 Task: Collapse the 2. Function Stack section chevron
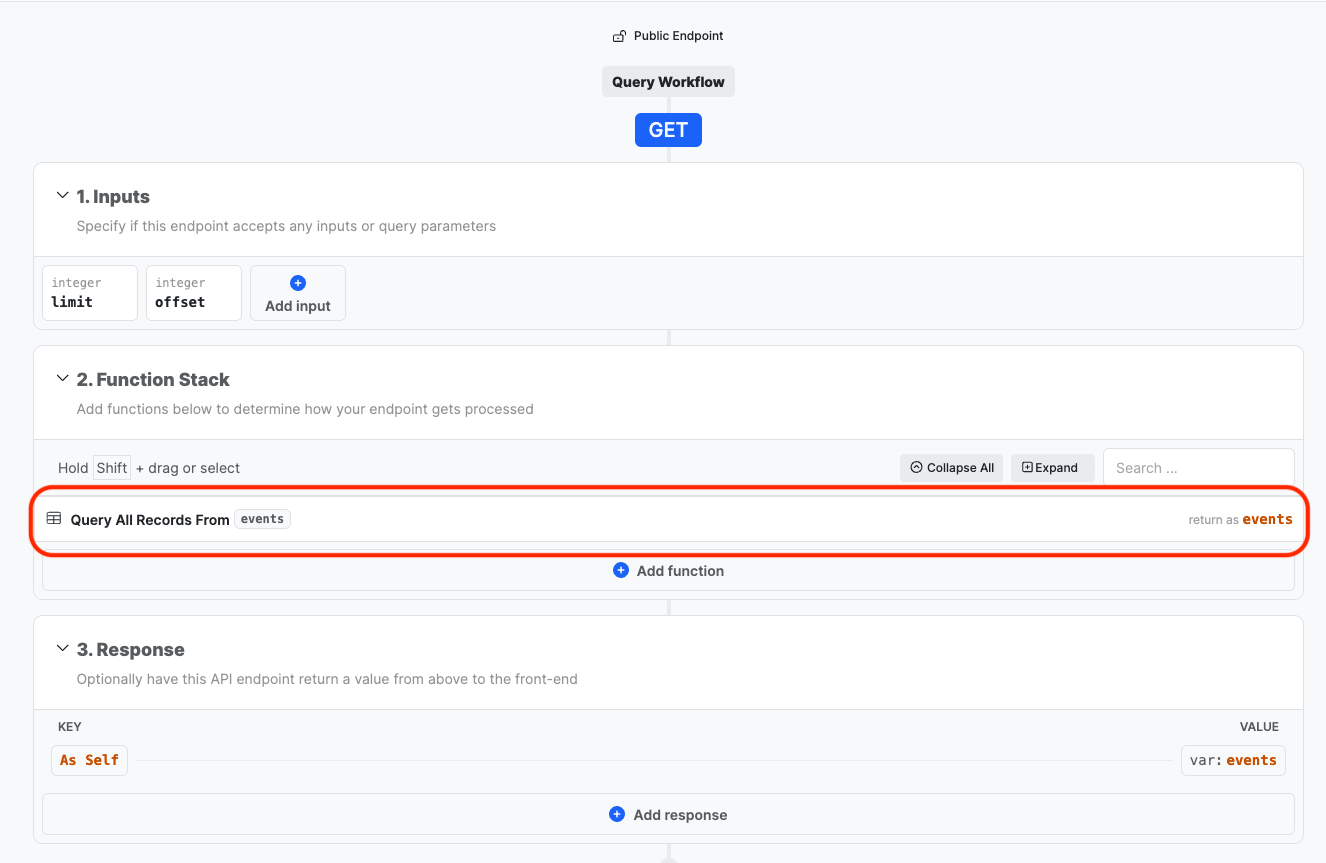[62, 379]
